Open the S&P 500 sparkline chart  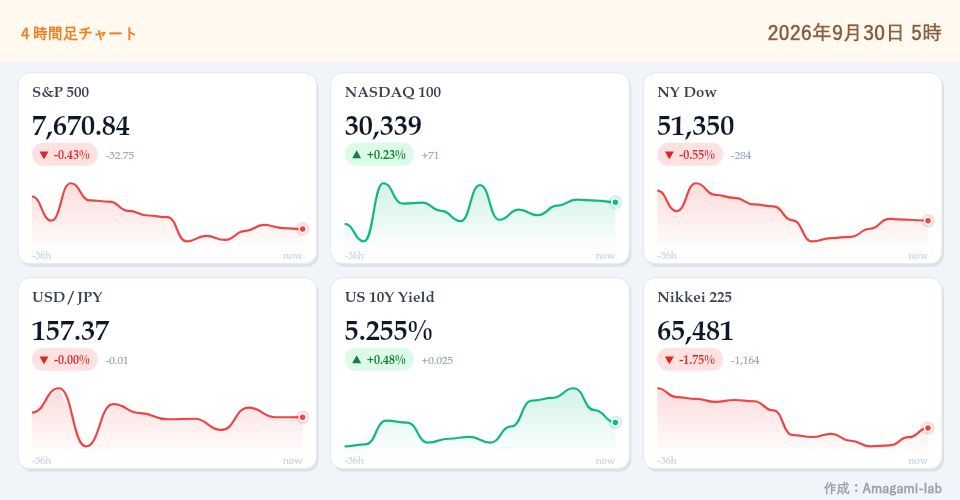(x=167, y=214)
